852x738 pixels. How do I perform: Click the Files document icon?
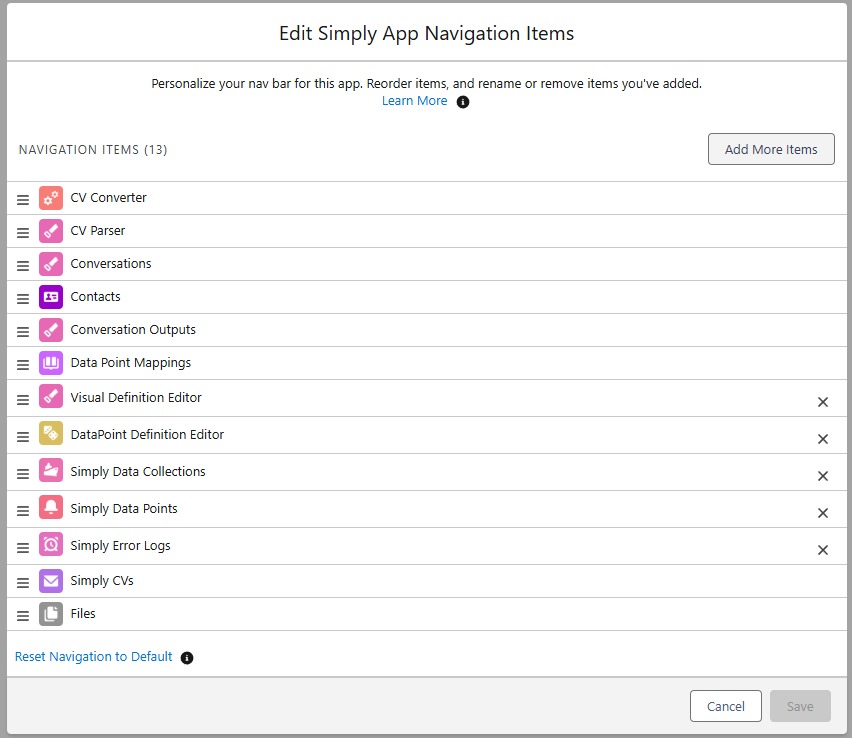50,614
